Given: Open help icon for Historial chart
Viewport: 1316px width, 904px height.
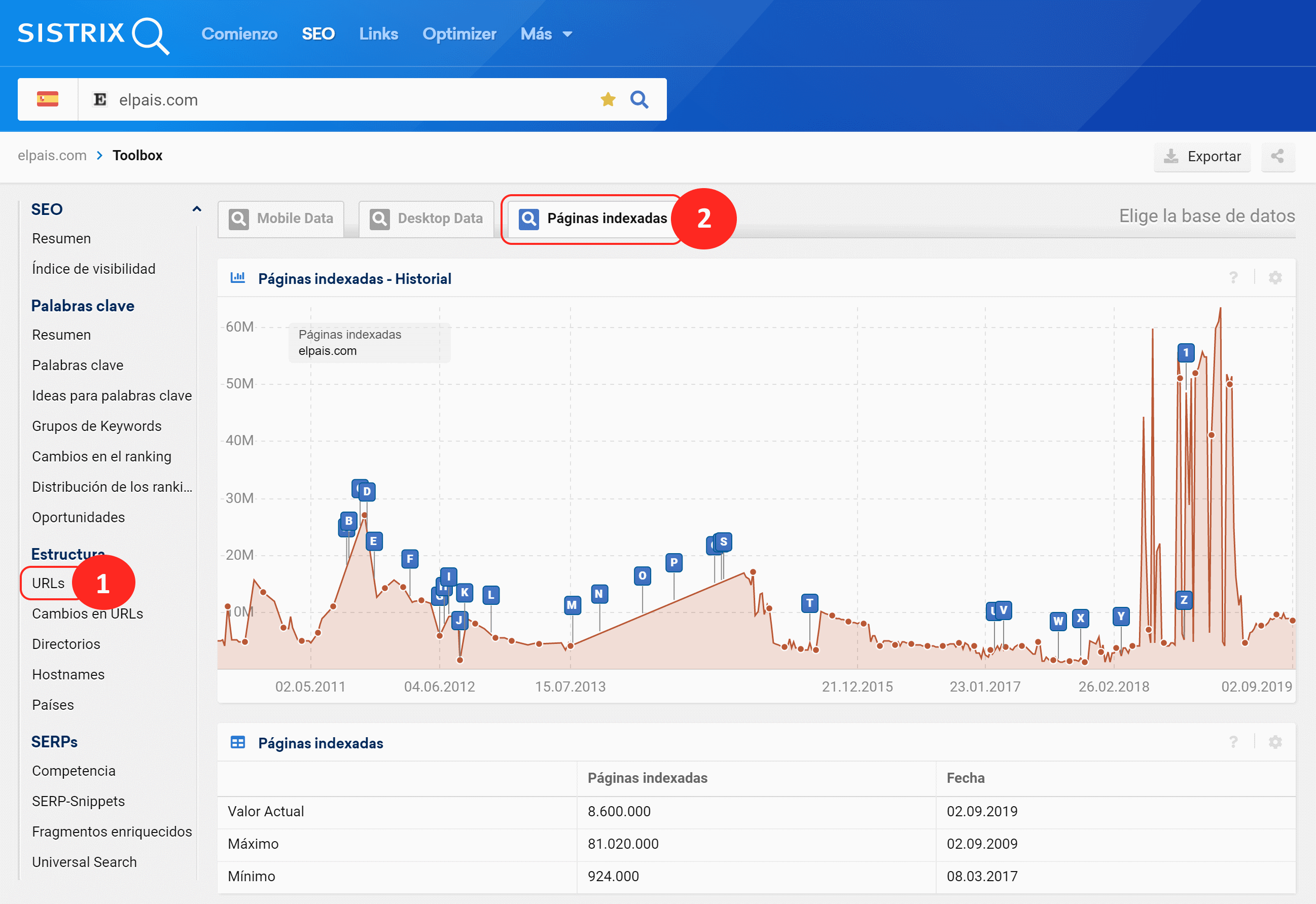Looking at the screenshot, I should (x=1233, y=278).
